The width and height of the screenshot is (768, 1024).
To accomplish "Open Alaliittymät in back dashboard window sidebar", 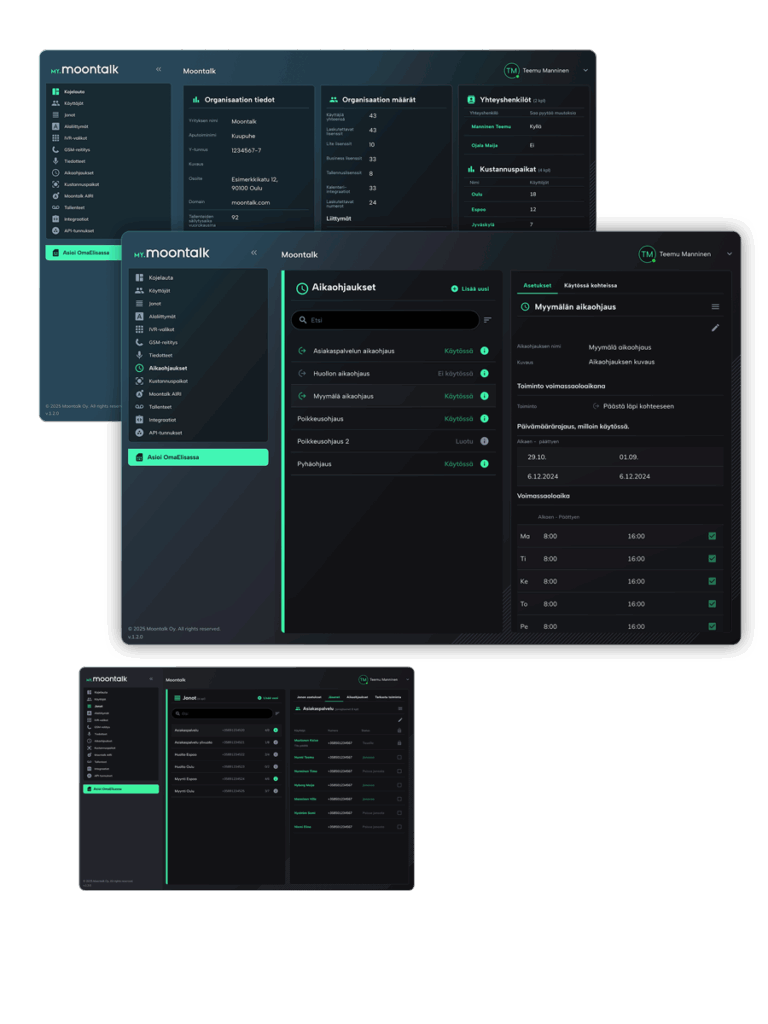I will point(70,127).
